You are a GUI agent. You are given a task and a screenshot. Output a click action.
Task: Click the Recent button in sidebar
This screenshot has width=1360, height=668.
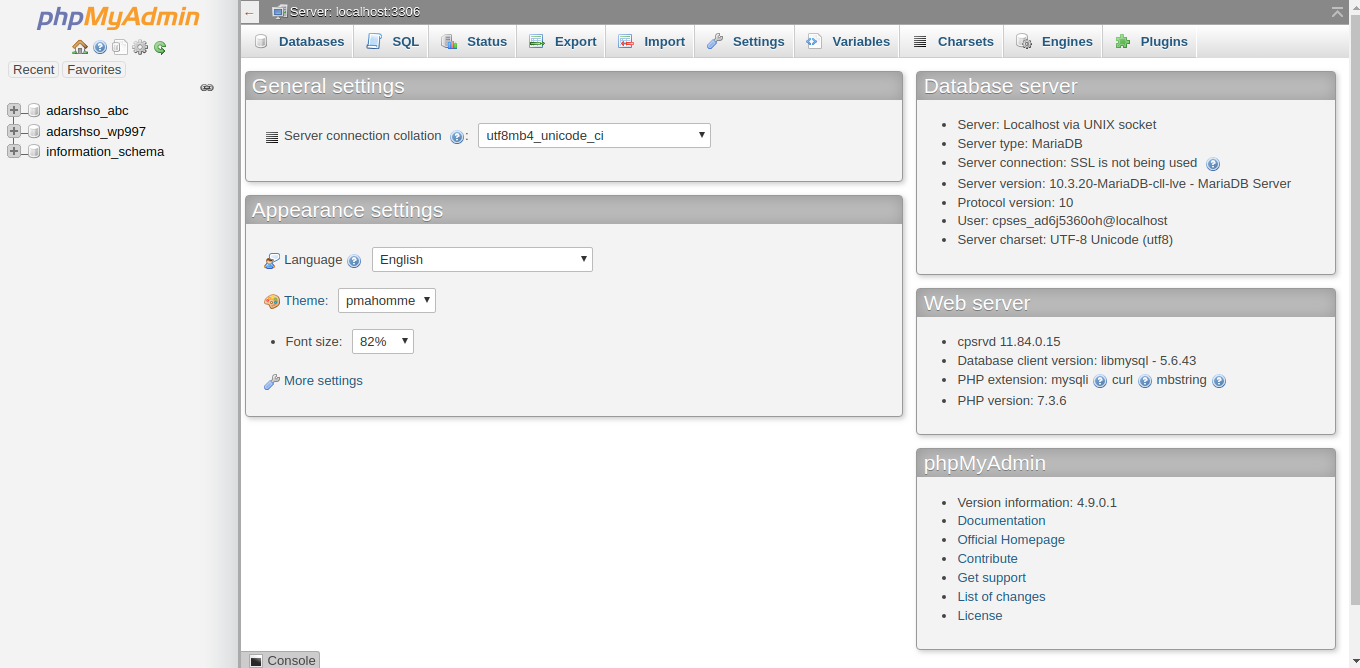(34, 69)
